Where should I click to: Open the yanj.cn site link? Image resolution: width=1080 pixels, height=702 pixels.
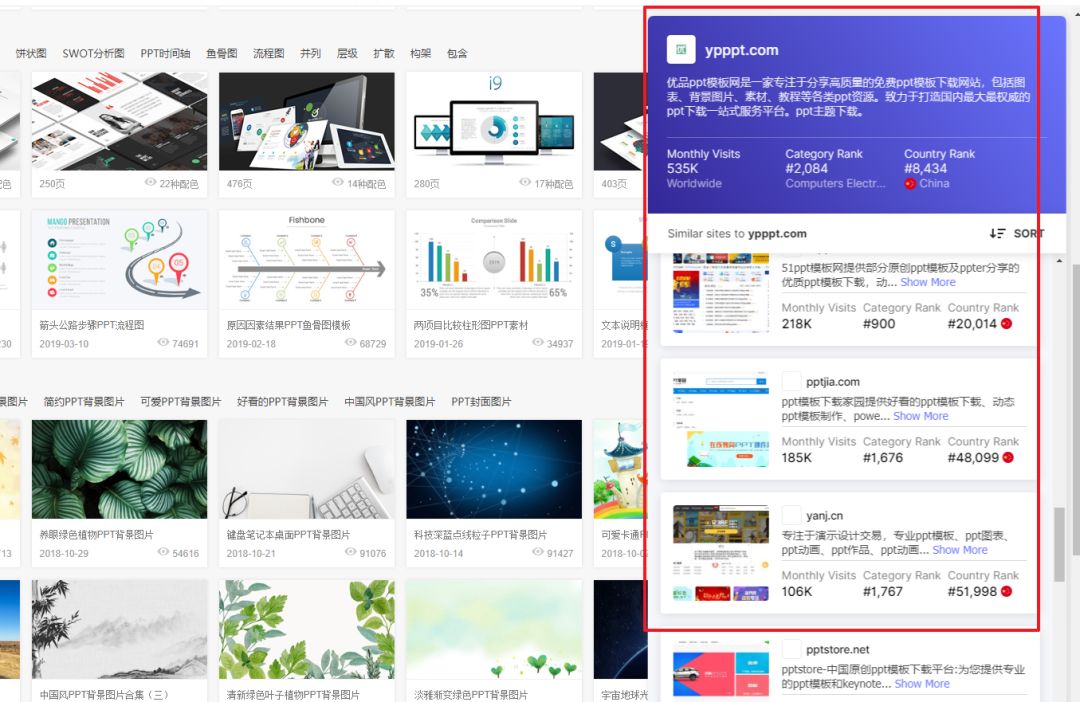click(x=824, y=515)
